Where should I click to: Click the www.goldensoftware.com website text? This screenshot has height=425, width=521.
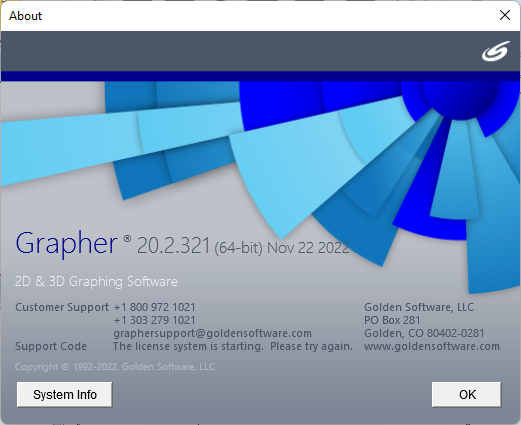tap(432, 346)
